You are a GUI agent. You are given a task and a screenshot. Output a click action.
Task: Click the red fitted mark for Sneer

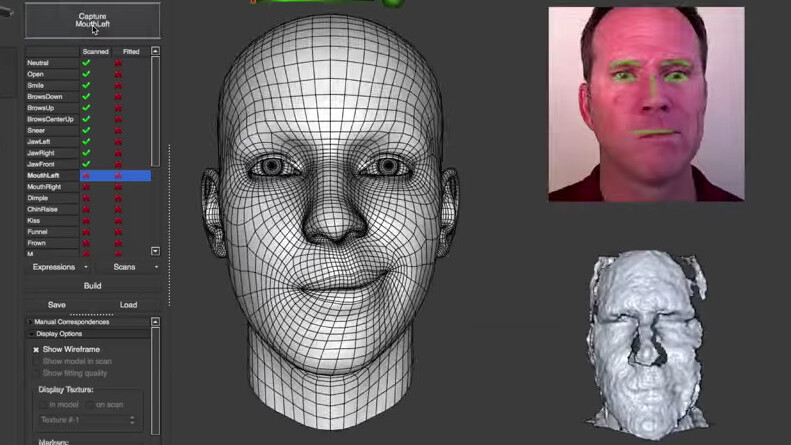point(118,130)
